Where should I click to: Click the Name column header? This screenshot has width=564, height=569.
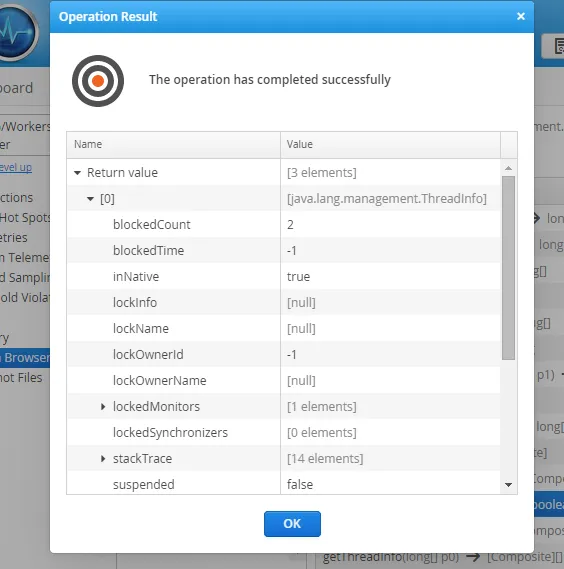coord(173,144)
